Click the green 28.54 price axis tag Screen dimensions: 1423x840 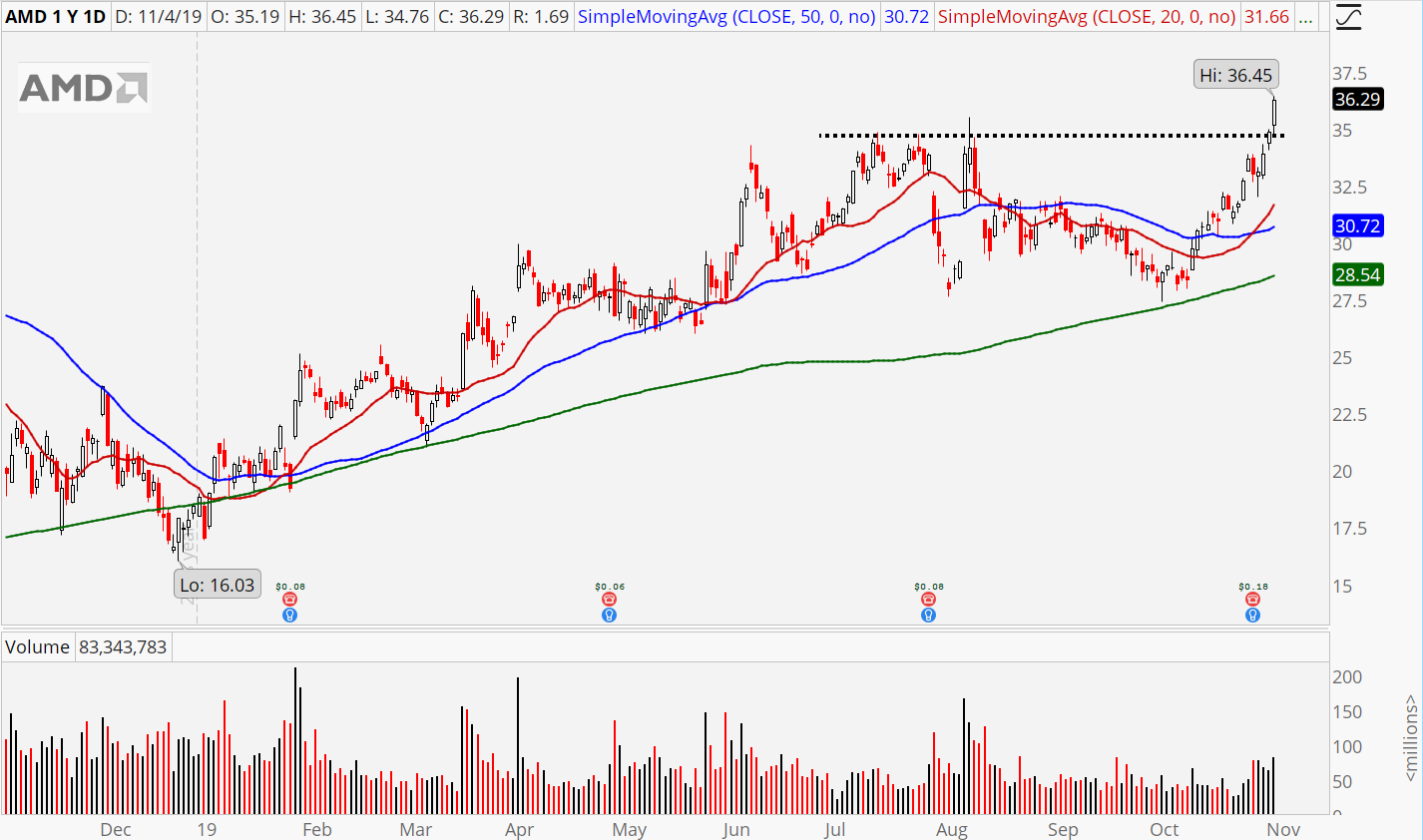(1358, 274)
